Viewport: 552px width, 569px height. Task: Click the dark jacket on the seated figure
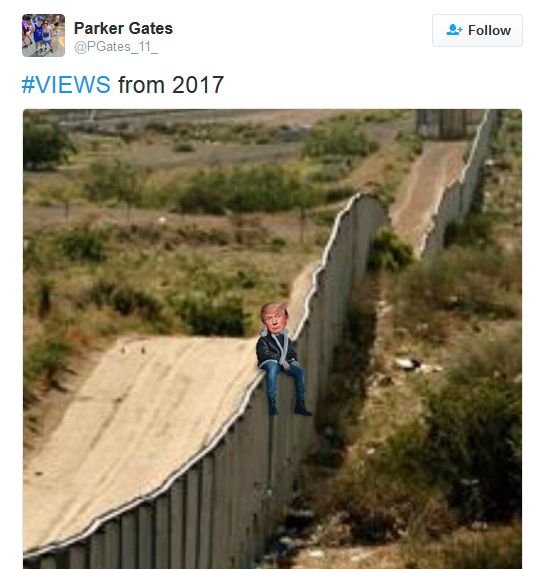tap(275, 349)
